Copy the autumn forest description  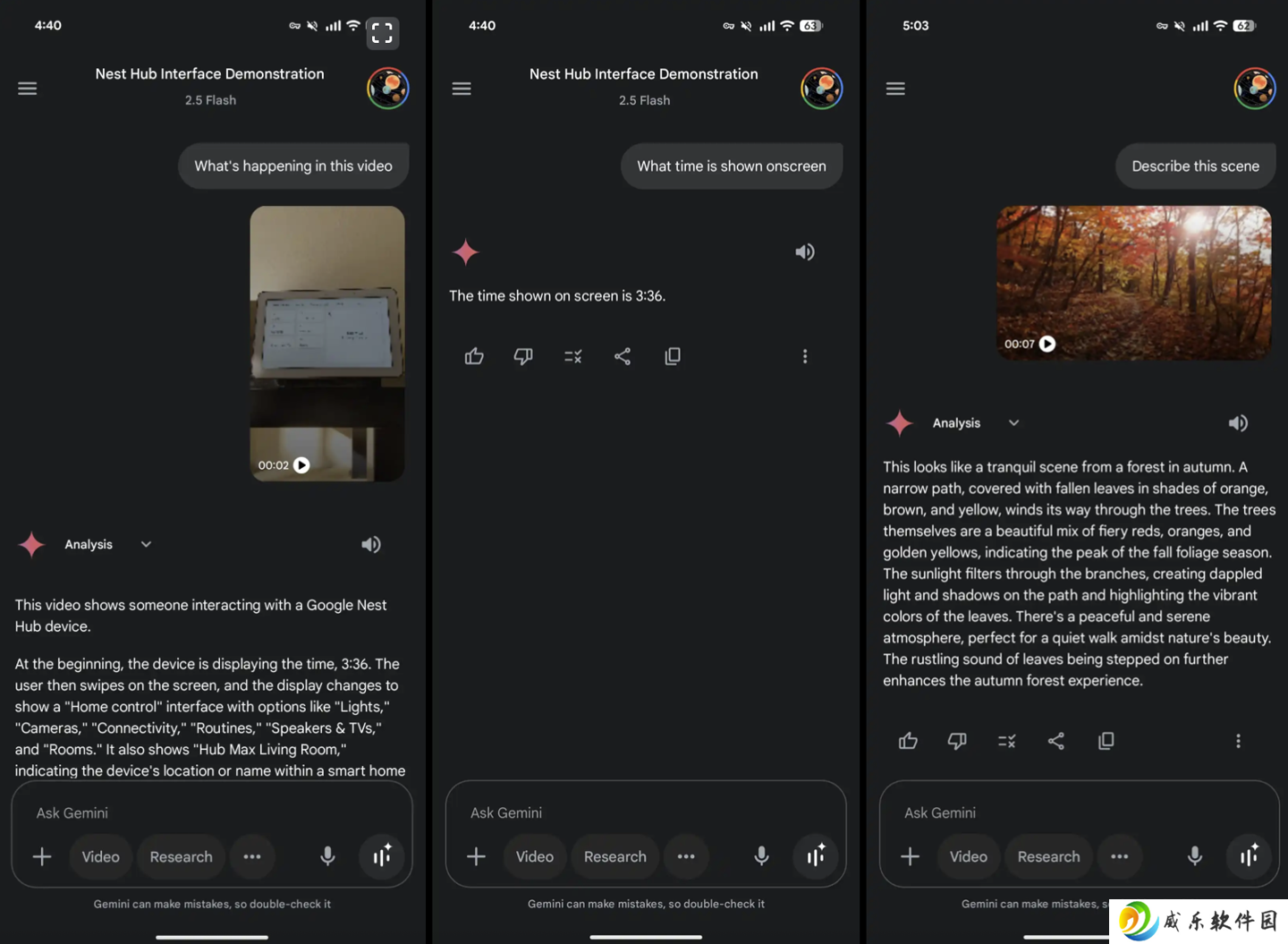pos(1106,741)
